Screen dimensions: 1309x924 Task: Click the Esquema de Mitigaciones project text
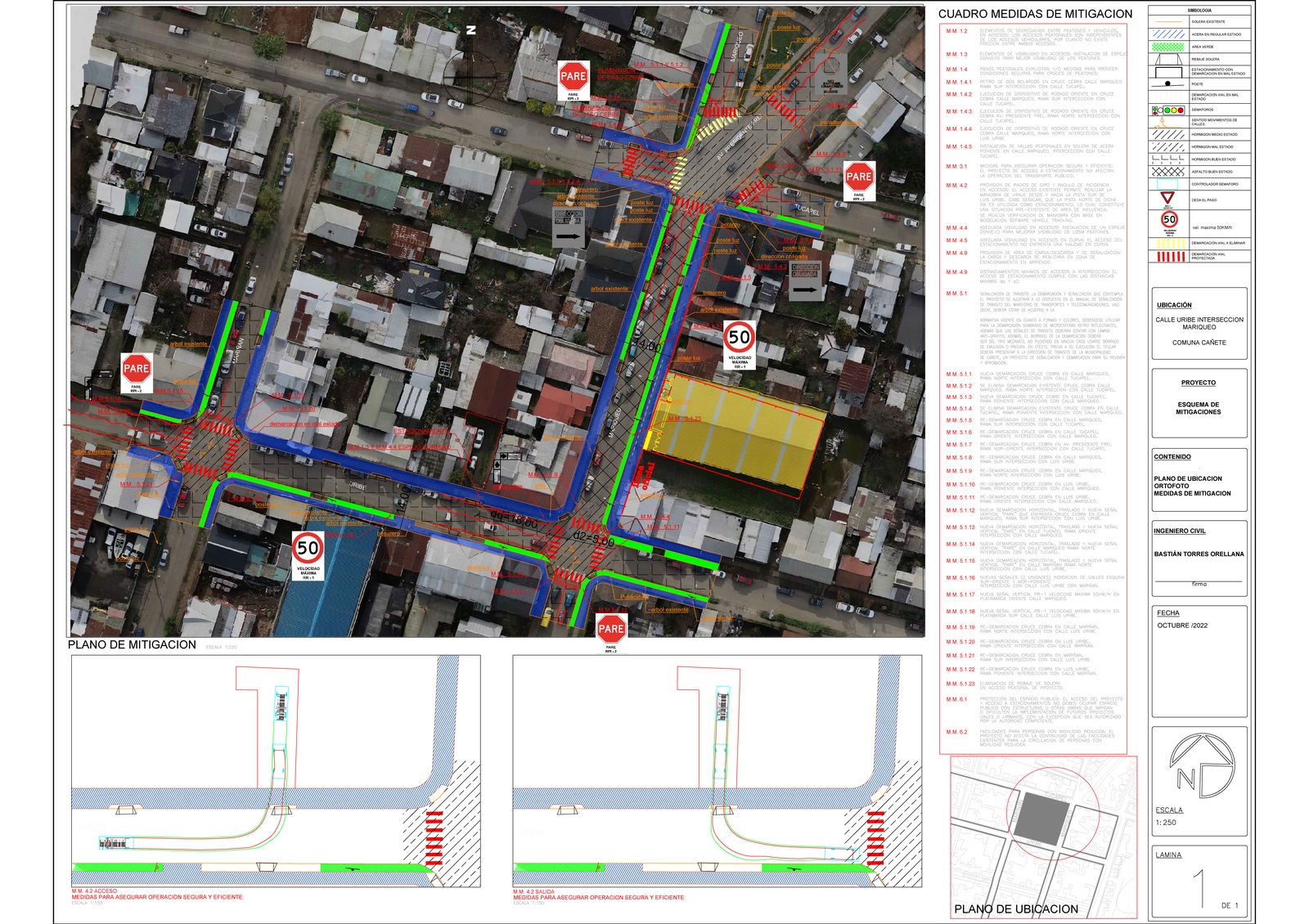click(1199, 408)
